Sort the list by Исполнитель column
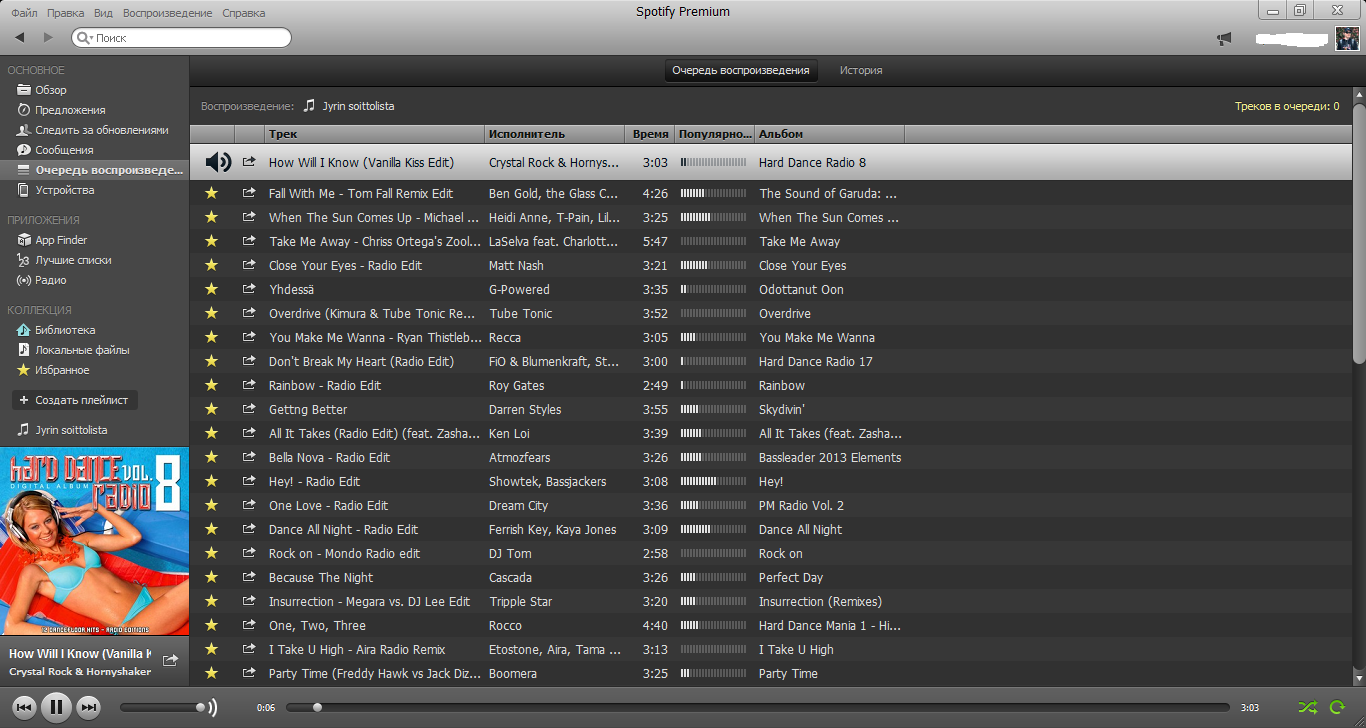 coord(556,134)
